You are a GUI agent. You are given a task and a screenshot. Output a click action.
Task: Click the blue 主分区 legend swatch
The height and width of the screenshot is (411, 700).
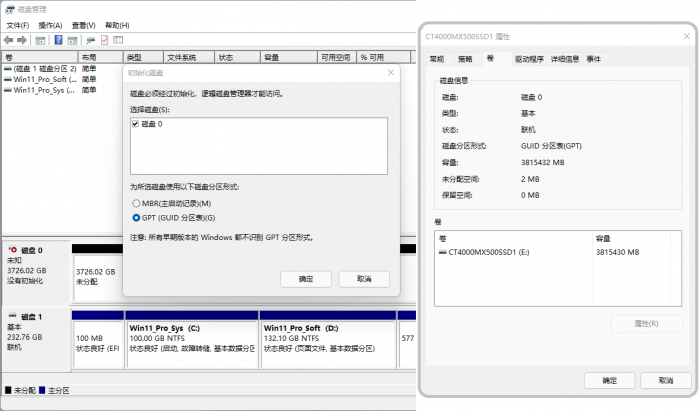tap(42, 390)
